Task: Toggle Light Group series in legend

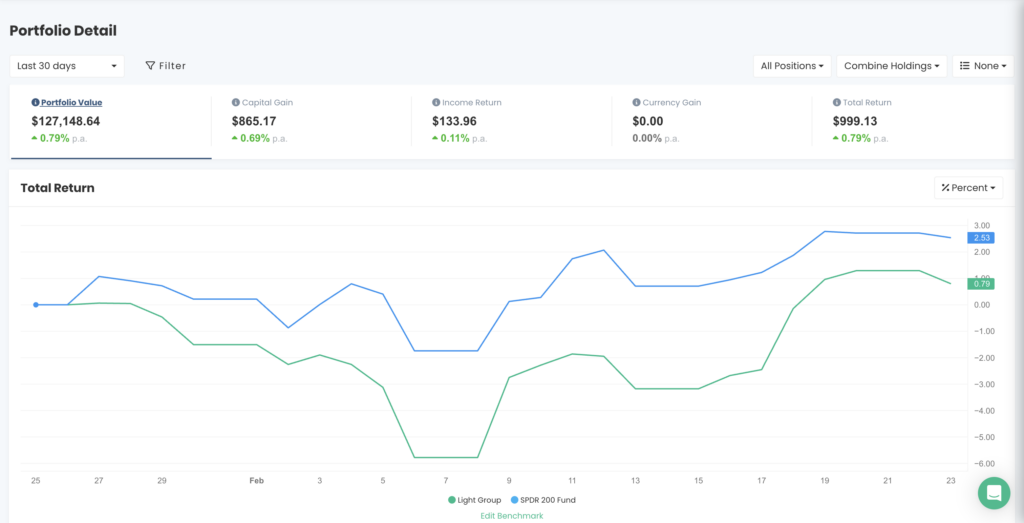Action: pos(475,500)
